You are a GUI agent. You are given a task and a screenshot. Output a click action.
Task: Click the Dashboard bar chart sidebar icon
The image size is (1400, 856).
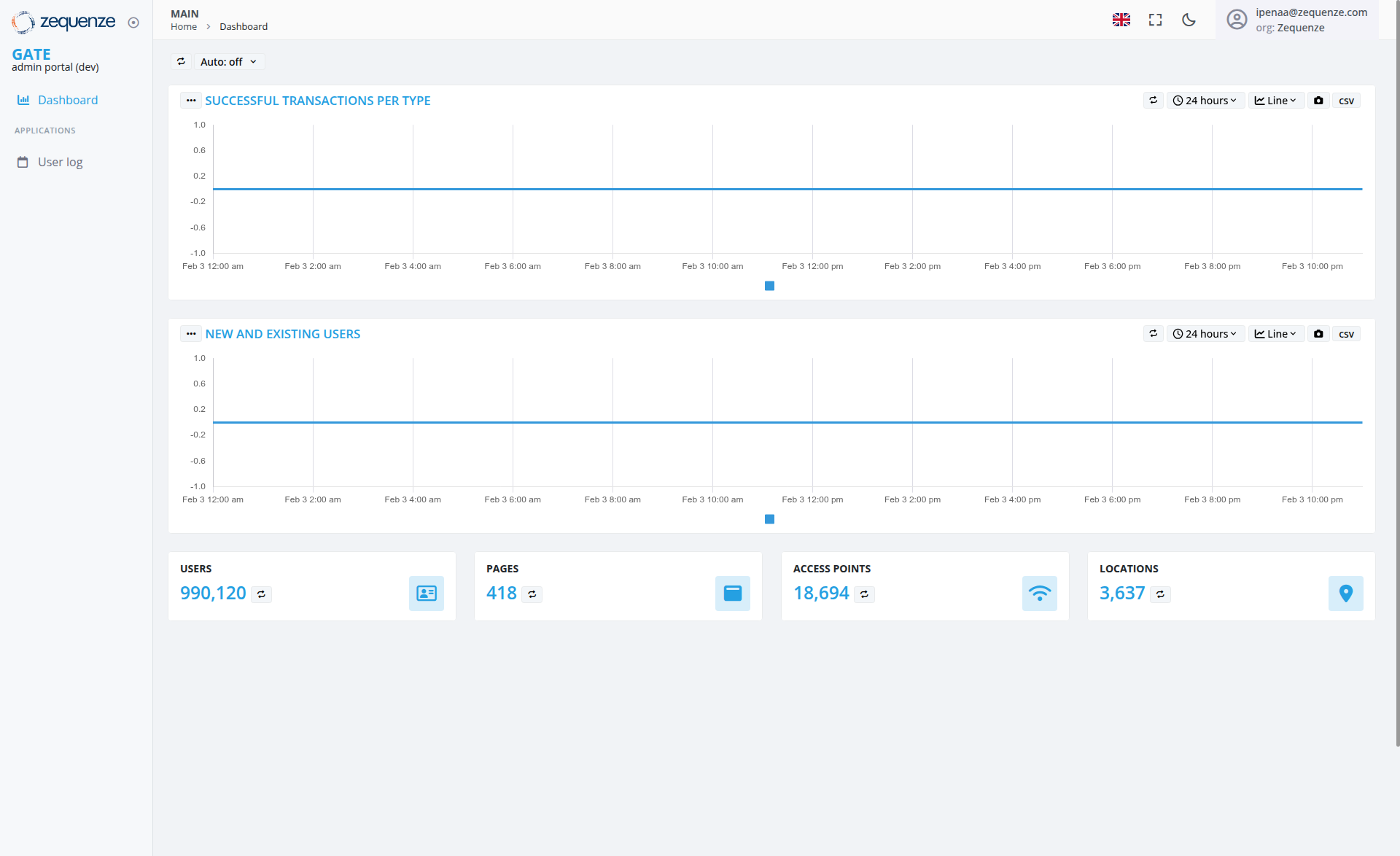click(23, 100)
